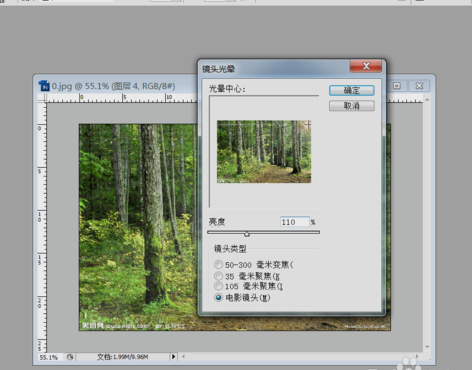Image resolution: width=472 pixels, height=370 pixels.
Task: Close the Lens Flare dialog with red X
Action: [366, 66]
